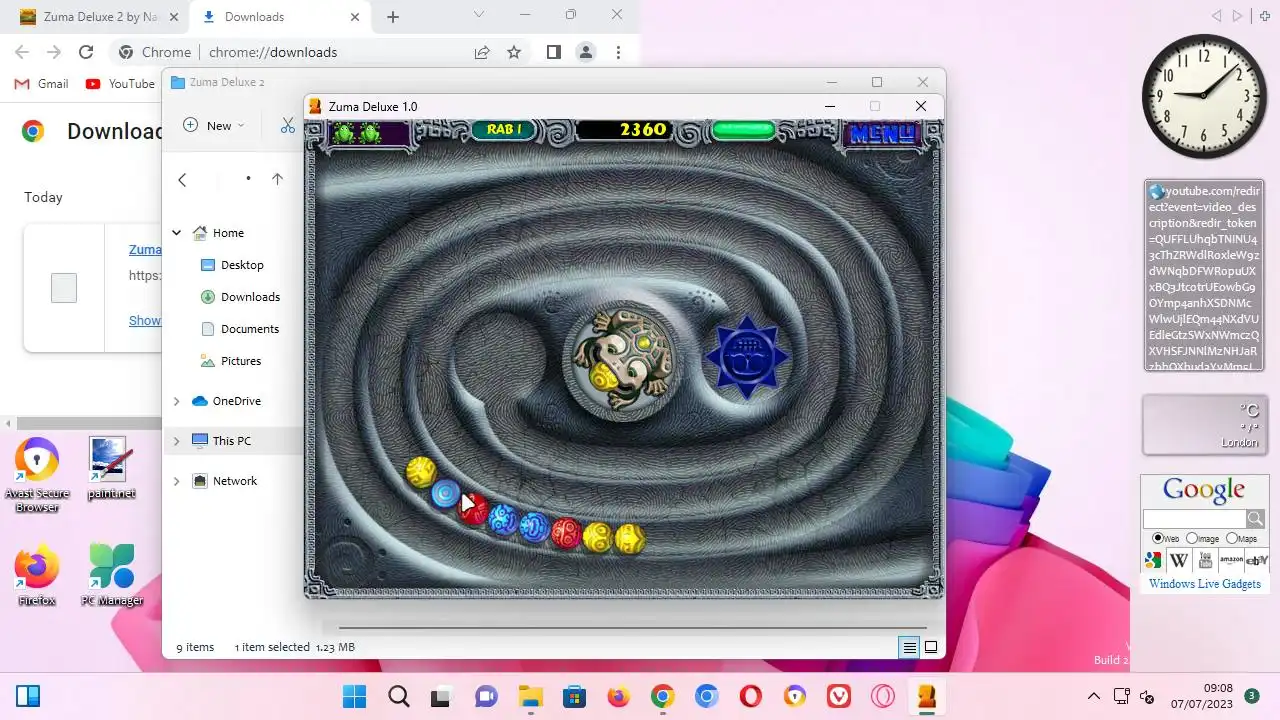Select Image radio button in Google gadget

1192,538
